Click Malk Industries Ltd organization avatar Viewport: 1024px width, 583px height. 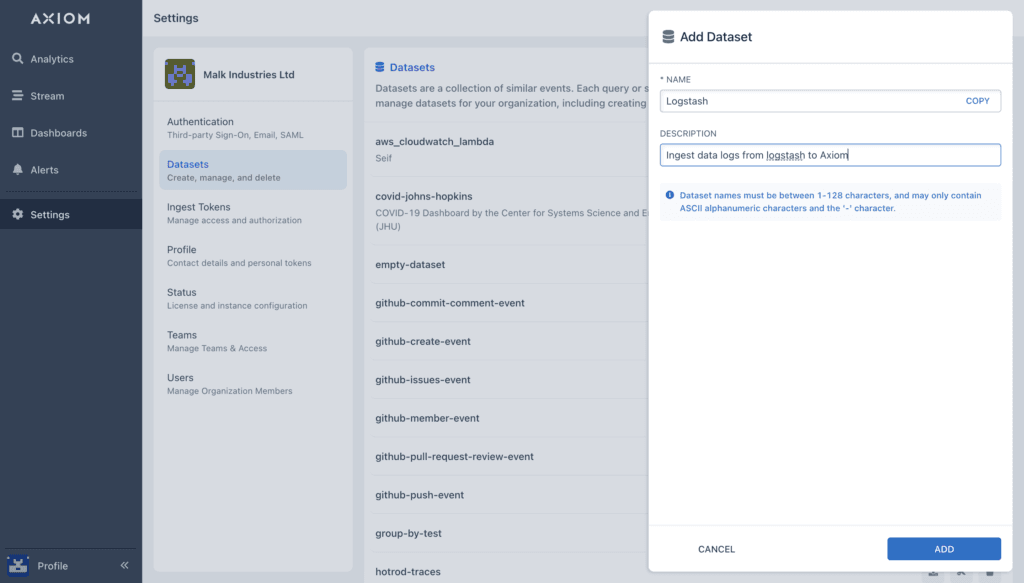(180, 74)
